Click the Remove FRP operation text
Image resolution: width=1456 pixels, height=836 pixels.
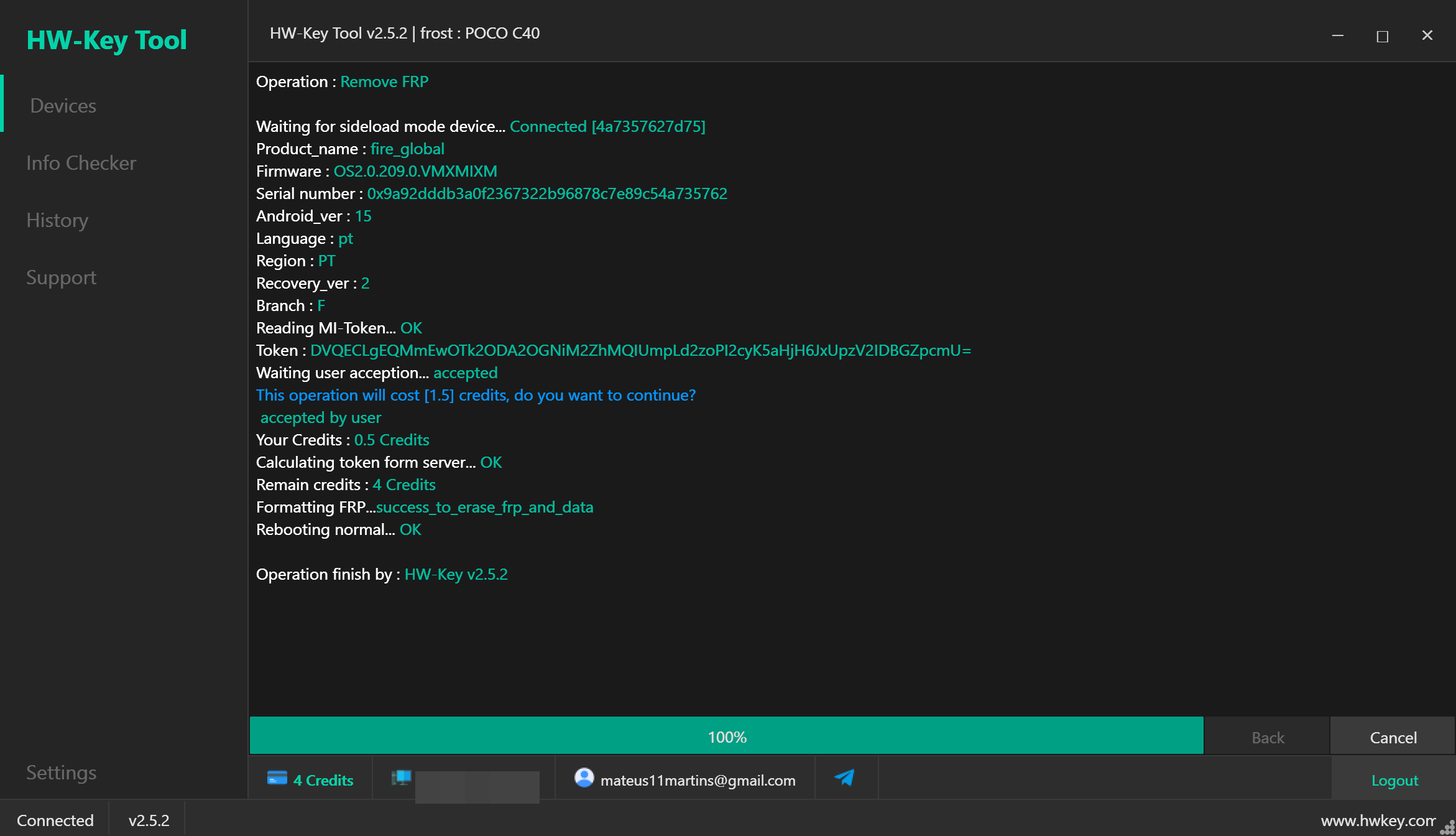tap(384, 82)
